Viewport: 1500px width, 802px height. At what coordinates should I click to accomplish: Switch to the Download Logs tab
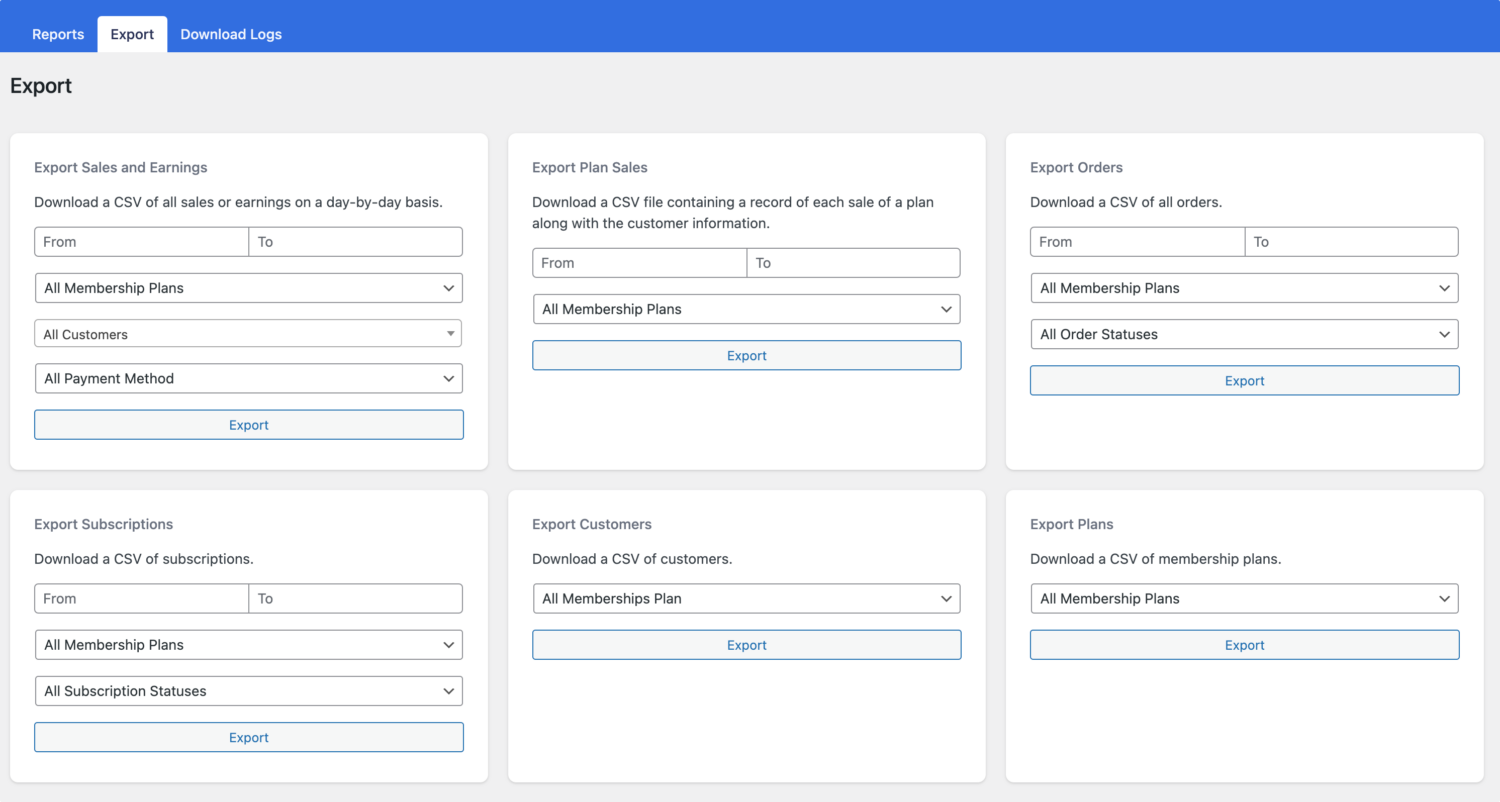pyautogui.click(x=231, y=34)
